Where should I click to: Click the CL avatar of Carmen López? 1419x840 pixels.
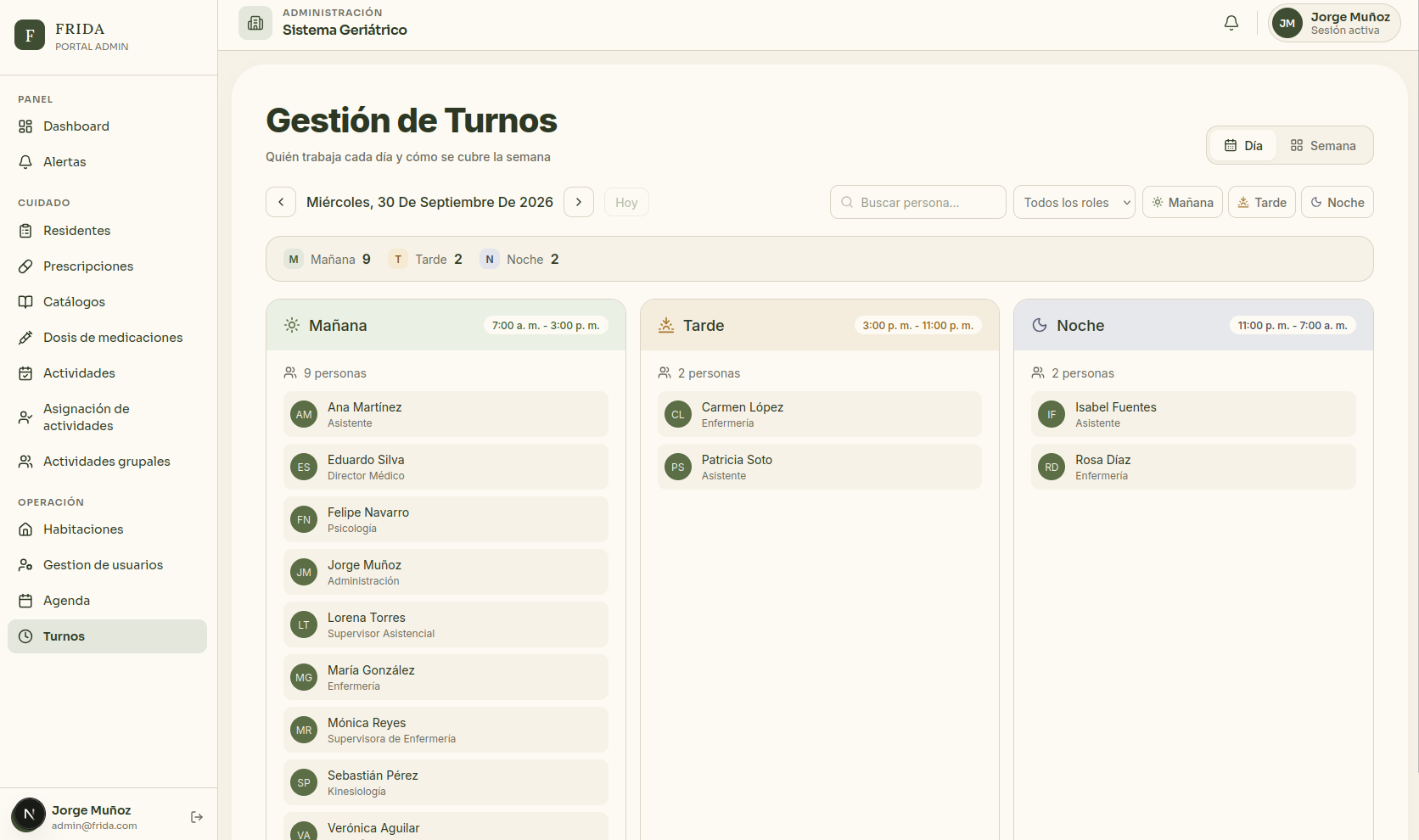677,414
